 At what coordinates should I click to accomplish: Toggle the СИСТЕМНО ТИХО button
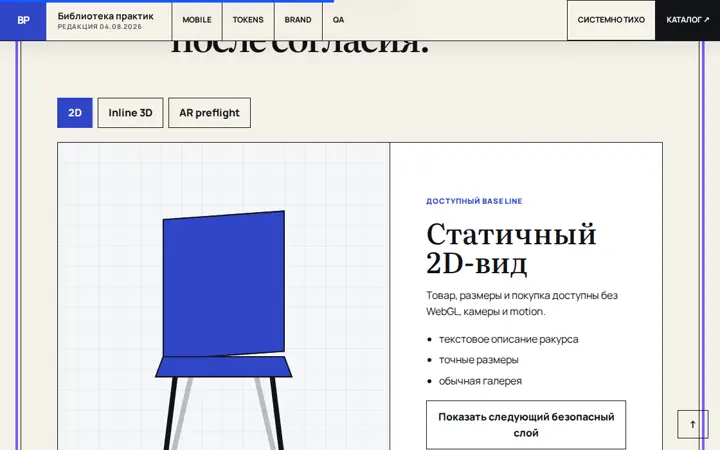pos(611,20)
